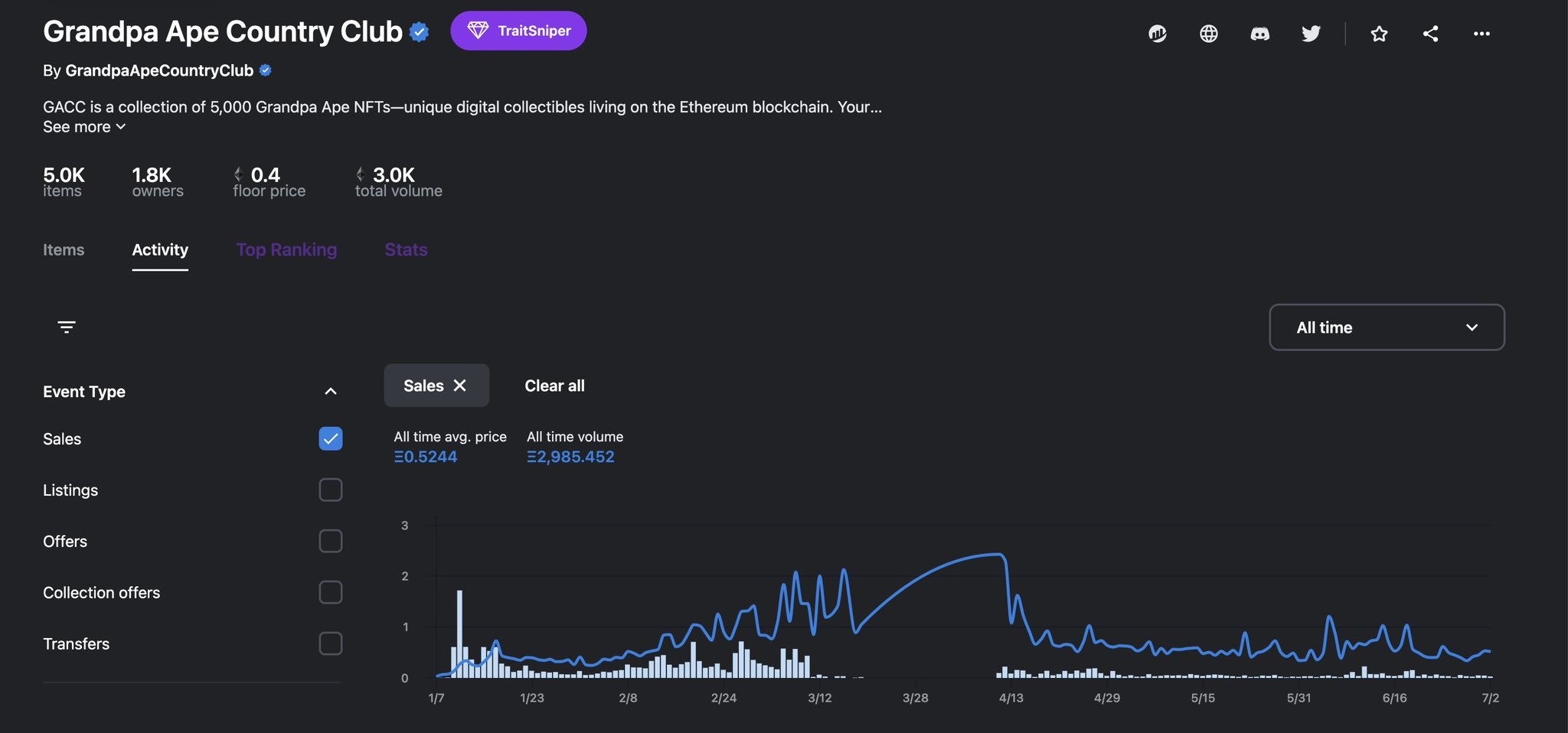1568x733 pixels.
Task: Open the chart analytics icon link
Action: [1157, 34]
